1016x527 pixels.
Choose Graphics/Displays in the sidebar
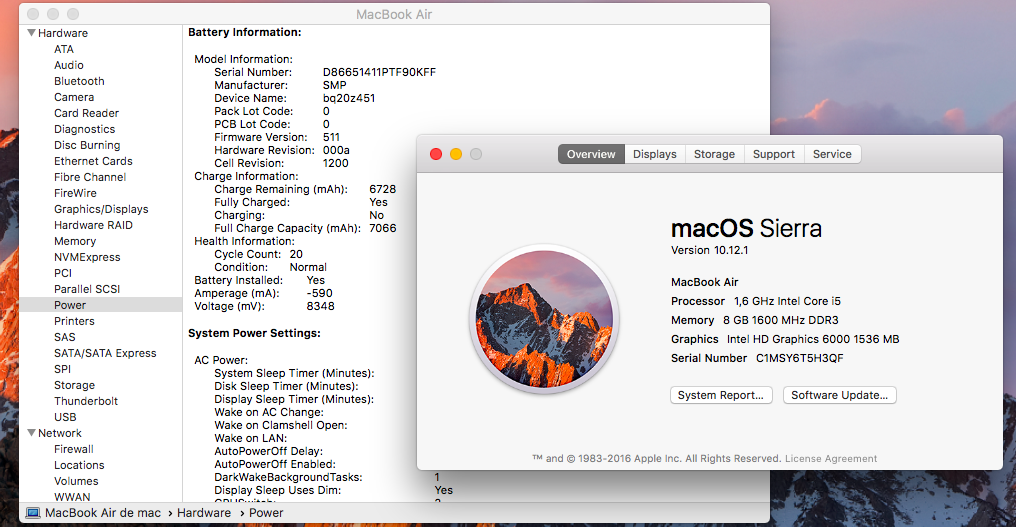coord(101,209)
